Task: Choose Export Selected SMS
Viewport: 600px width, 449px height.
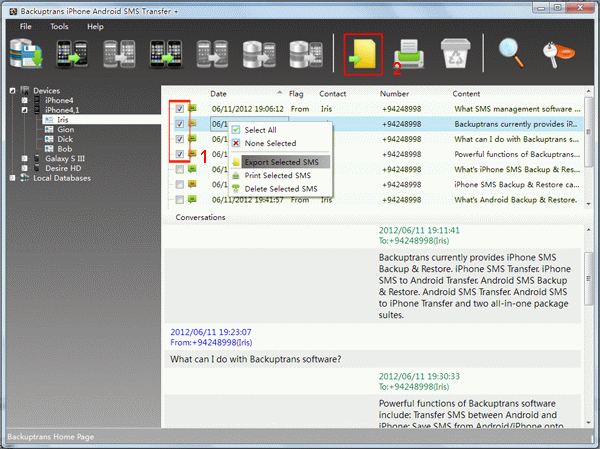Action: [x=280, y=162]
